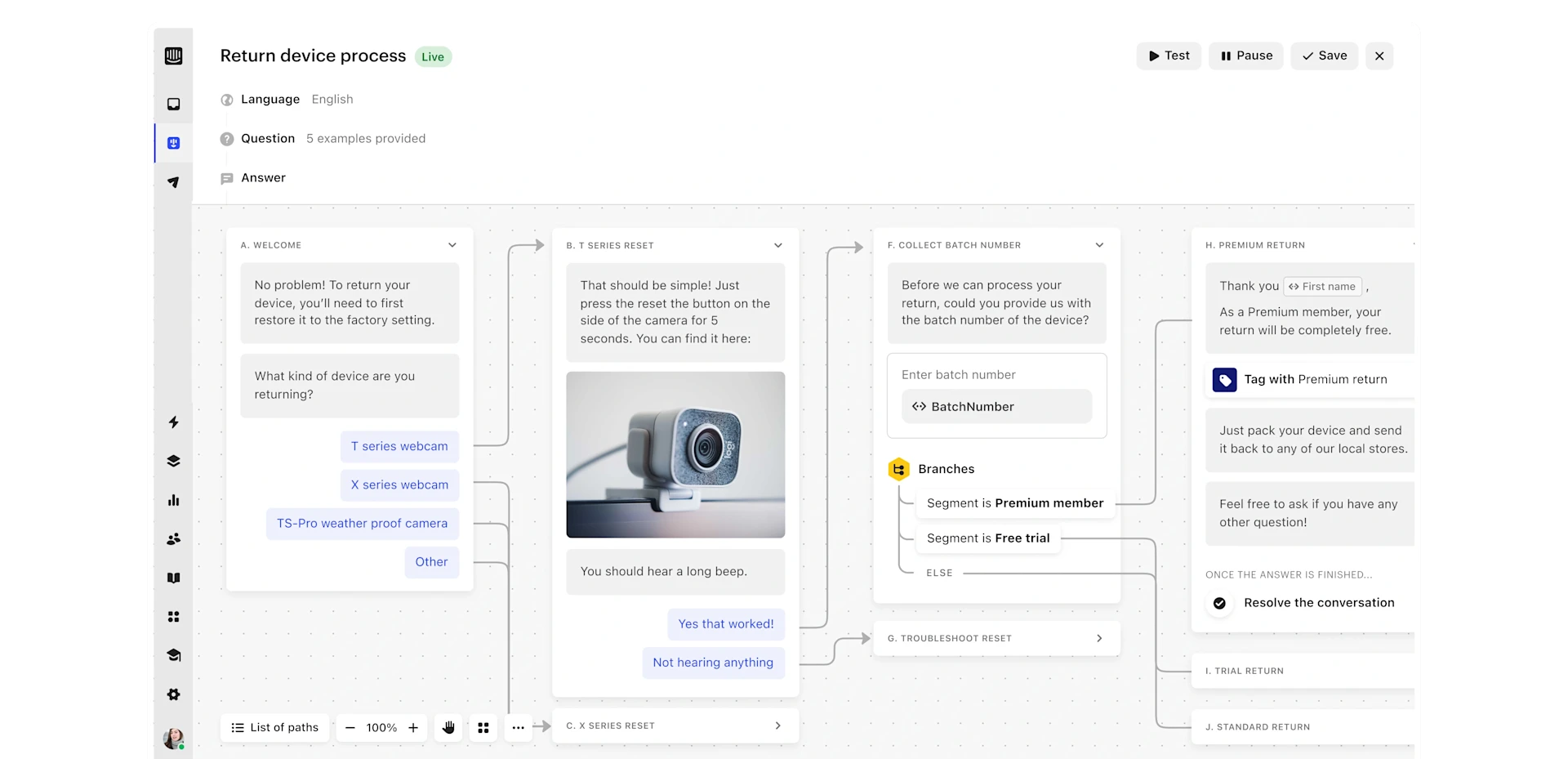Collapse the B. T Series Reset card
Screen dimensions: 1568x759
[x=778, y=245]
